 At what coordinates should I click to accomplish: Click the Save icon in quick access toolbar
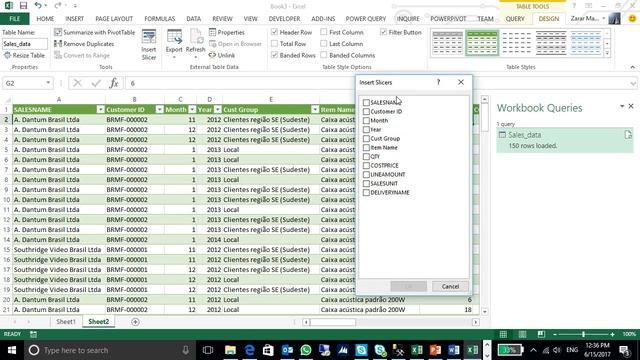23,6
